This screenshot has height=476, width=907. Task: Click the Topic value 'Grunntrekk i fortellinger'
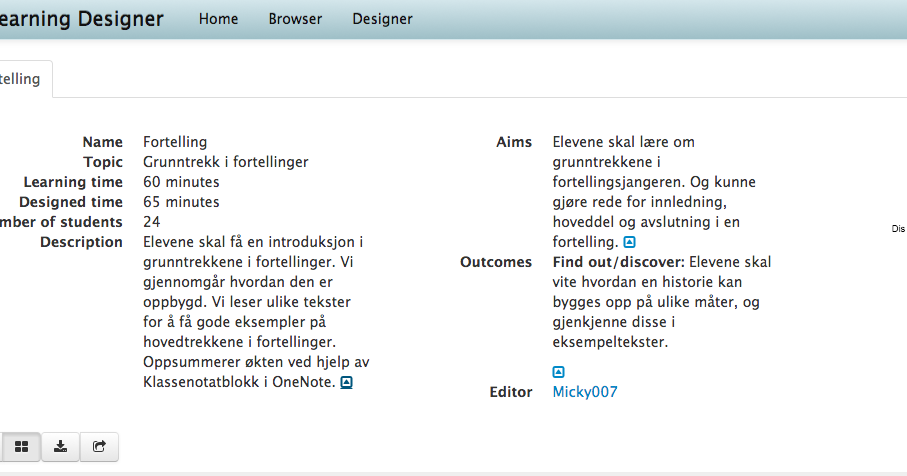[225, 162]
